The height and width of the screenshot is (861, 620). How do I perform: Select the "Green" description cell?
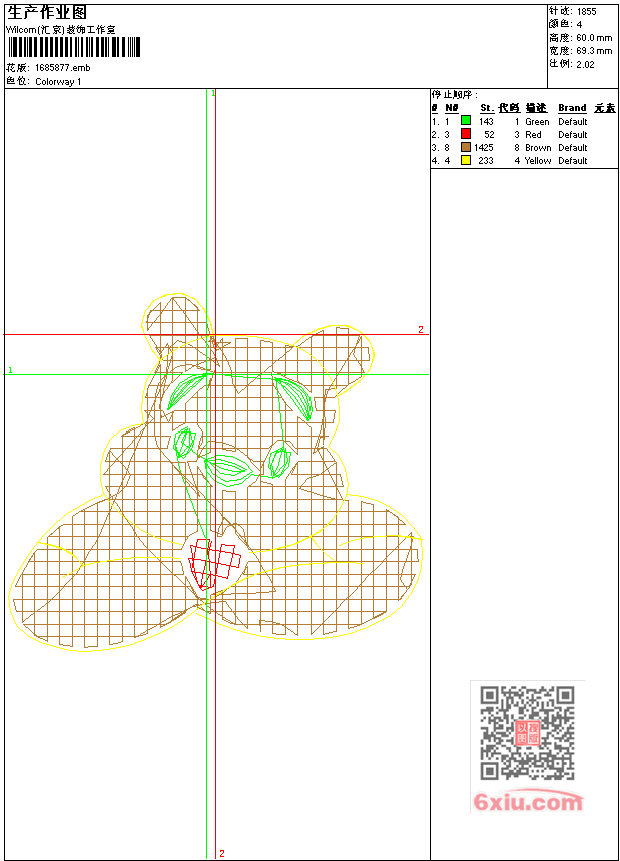[x=537, y=121]
